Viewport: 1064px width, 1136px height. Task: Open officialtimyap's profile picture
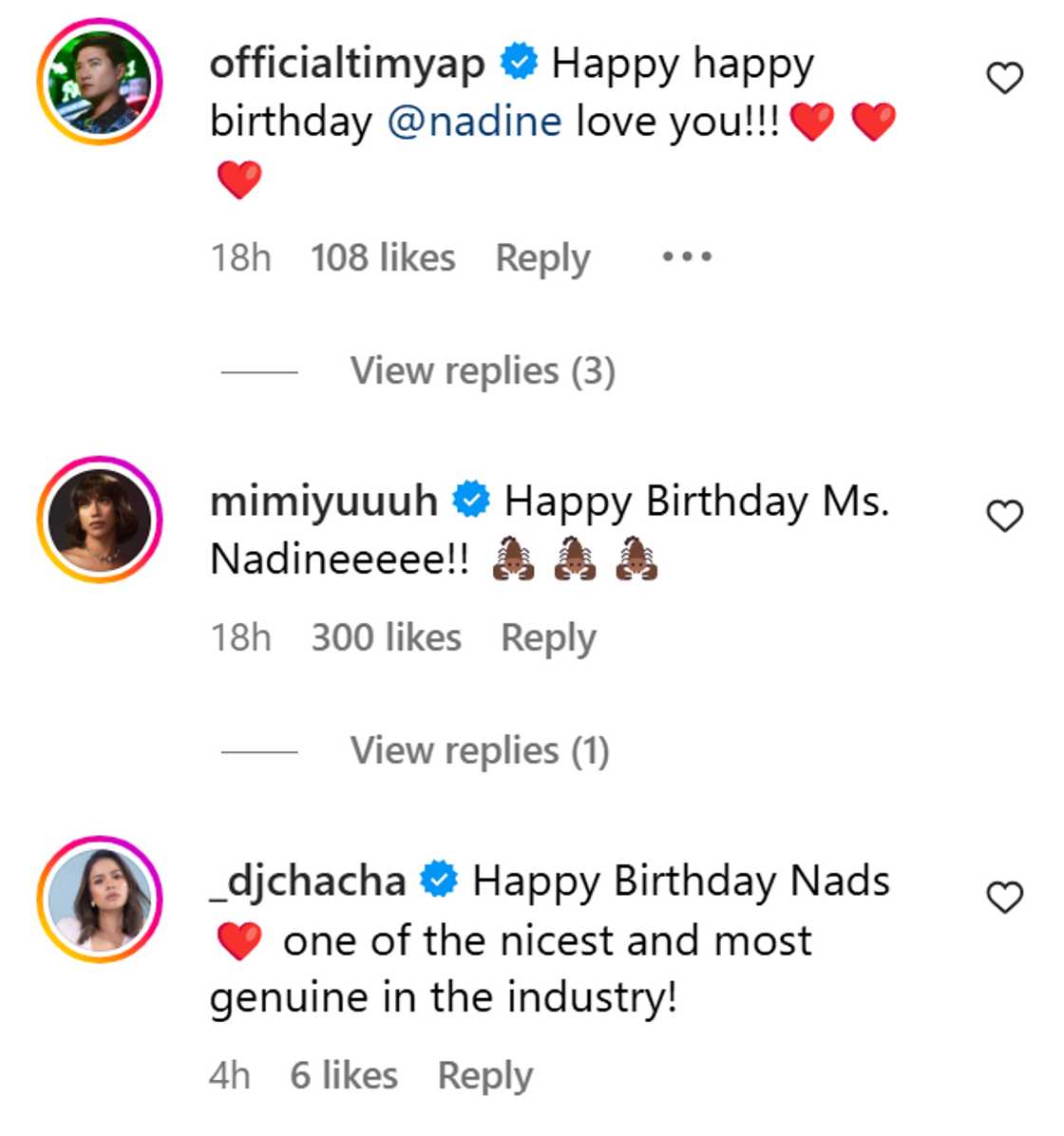pyautogui.click(x=100, y=82)
